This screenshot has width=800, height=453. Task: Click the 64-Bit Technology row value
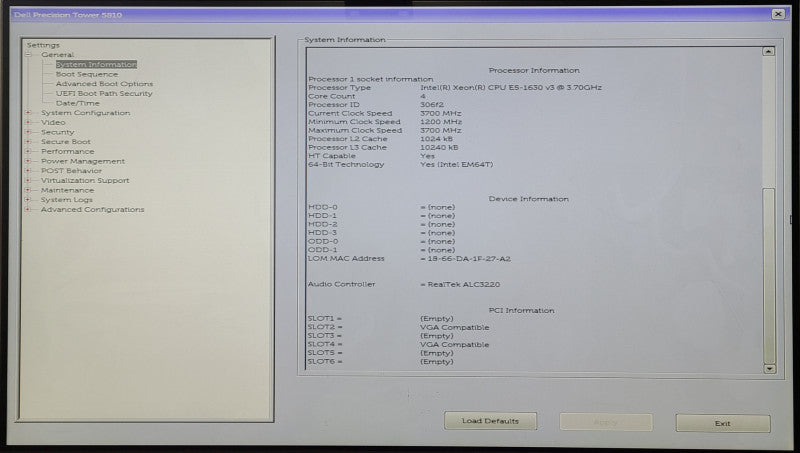click(x=457, y=165)
